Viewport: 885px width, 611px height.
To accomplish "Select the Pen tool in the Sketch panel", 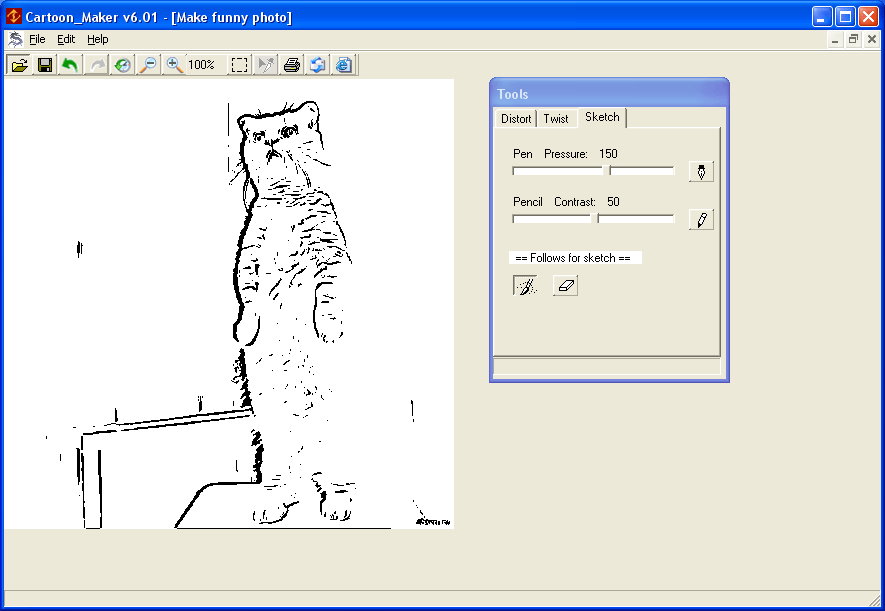I will [700, 170].
